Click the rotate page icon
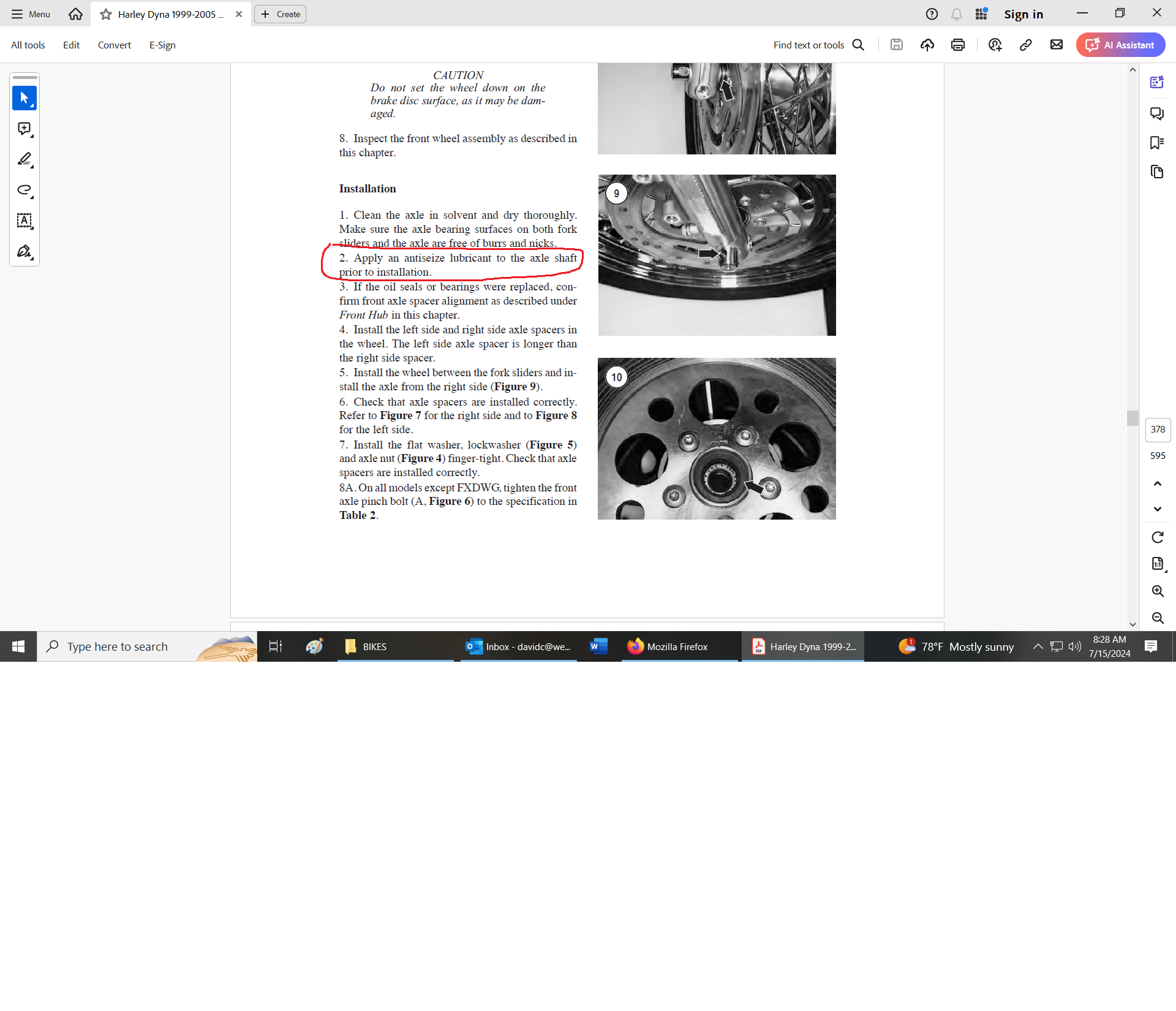This screenshot has width=1176, height=1011. click(1157, 537)
